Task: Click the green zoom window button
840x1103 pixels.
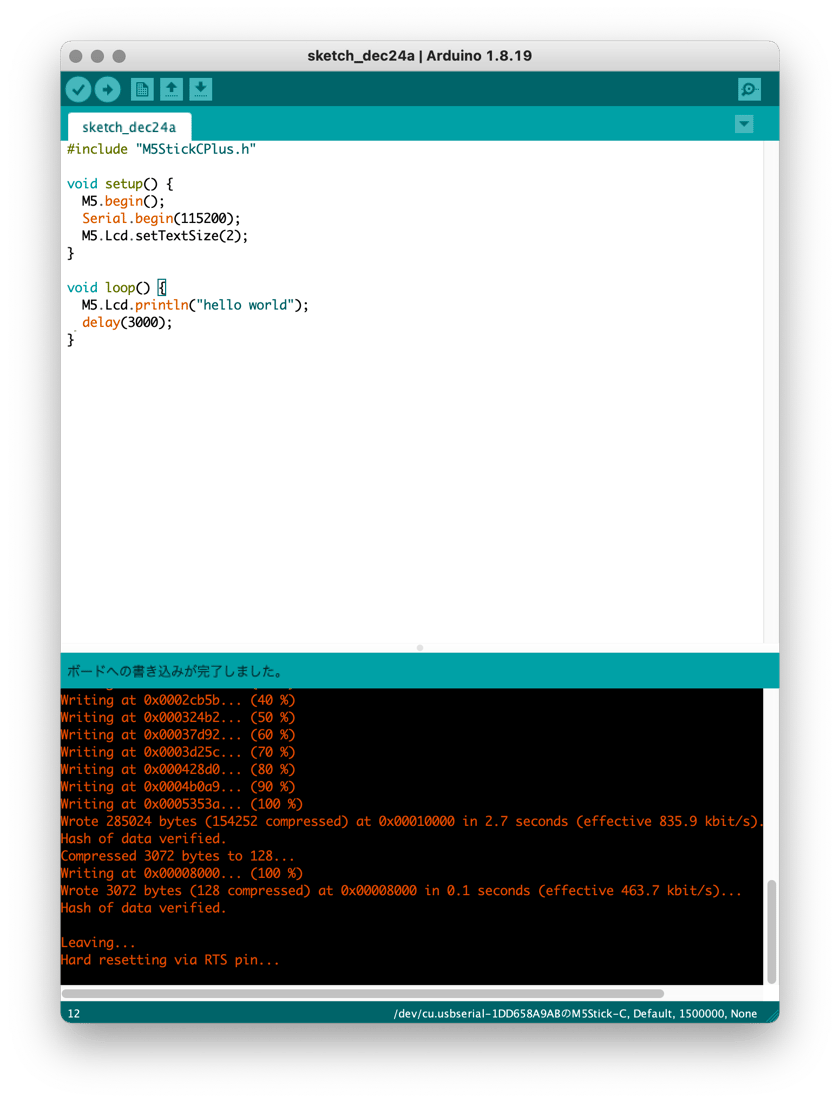Action: pos(120,56)
